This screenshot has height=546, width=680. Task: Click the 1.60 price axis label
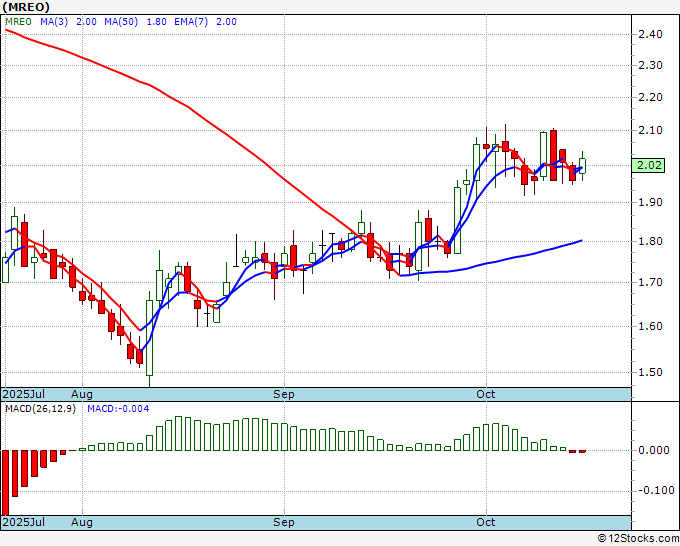pyautogui.click(x=651, y=326)
